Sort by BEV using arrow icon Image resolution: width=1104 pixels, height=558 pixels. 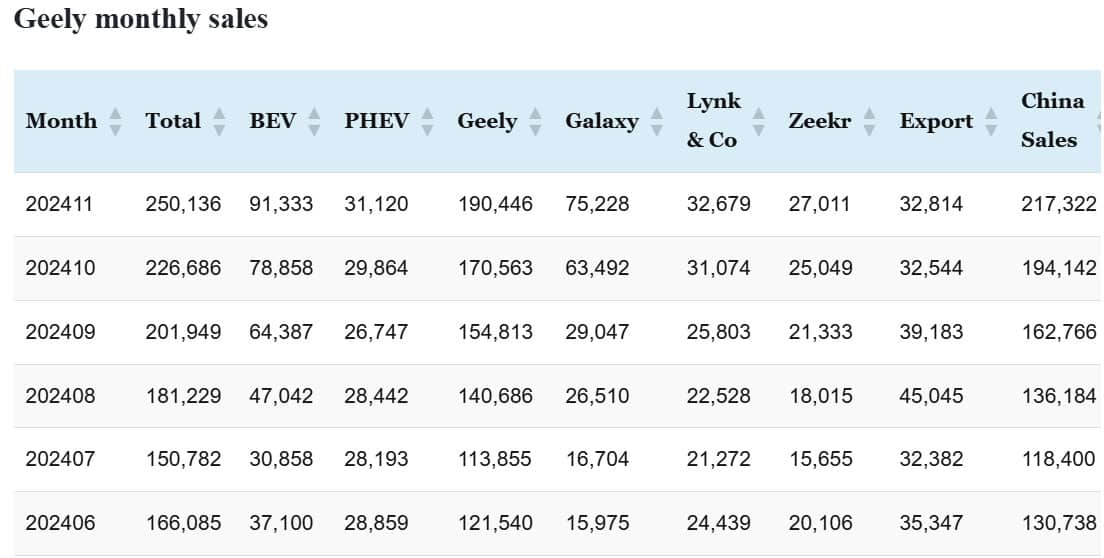(314, 122)
